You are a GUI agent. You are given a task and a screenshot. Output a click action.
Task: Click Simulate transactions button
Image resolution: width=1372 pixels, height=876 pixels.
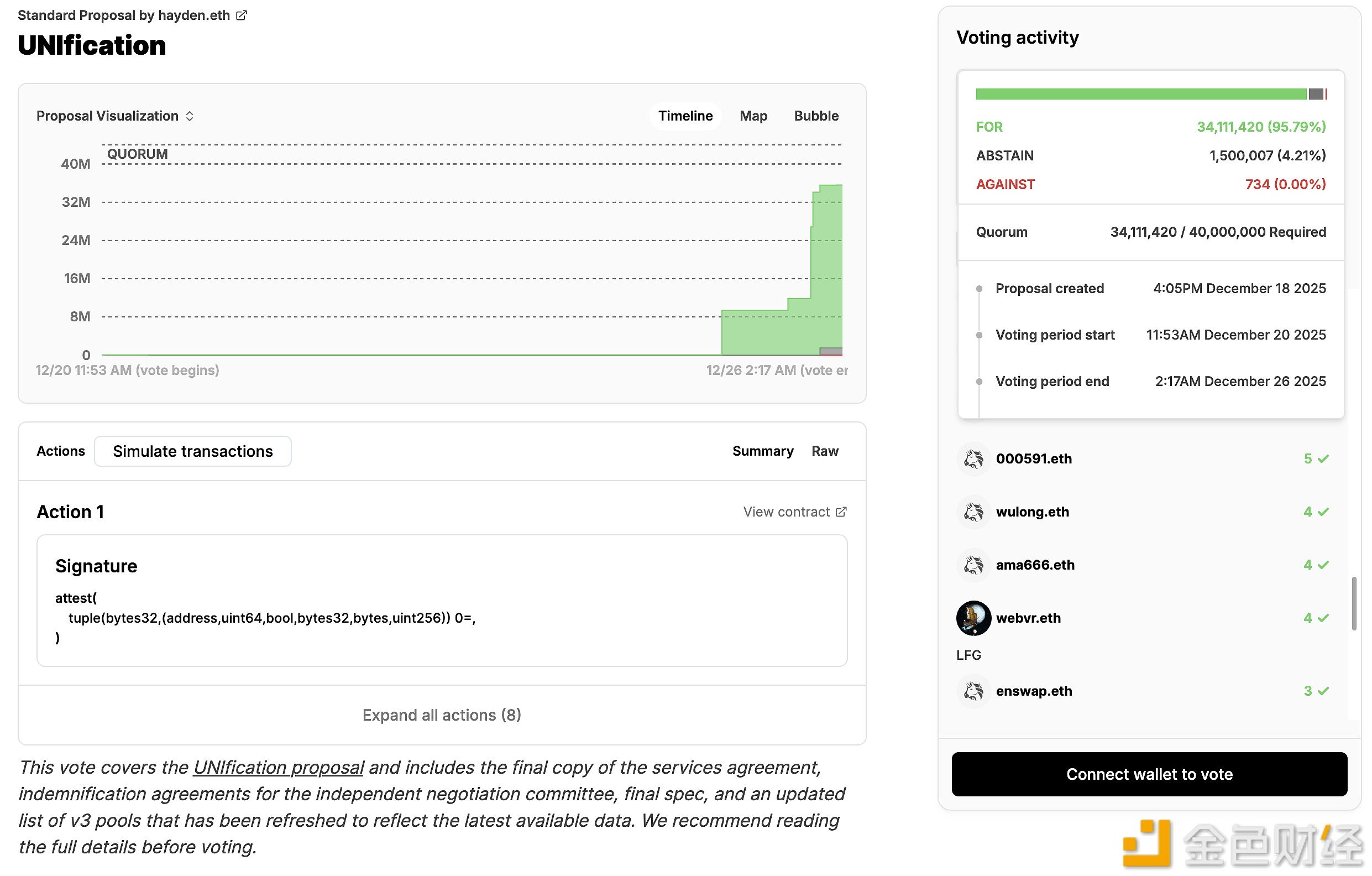tap(192, 451)
